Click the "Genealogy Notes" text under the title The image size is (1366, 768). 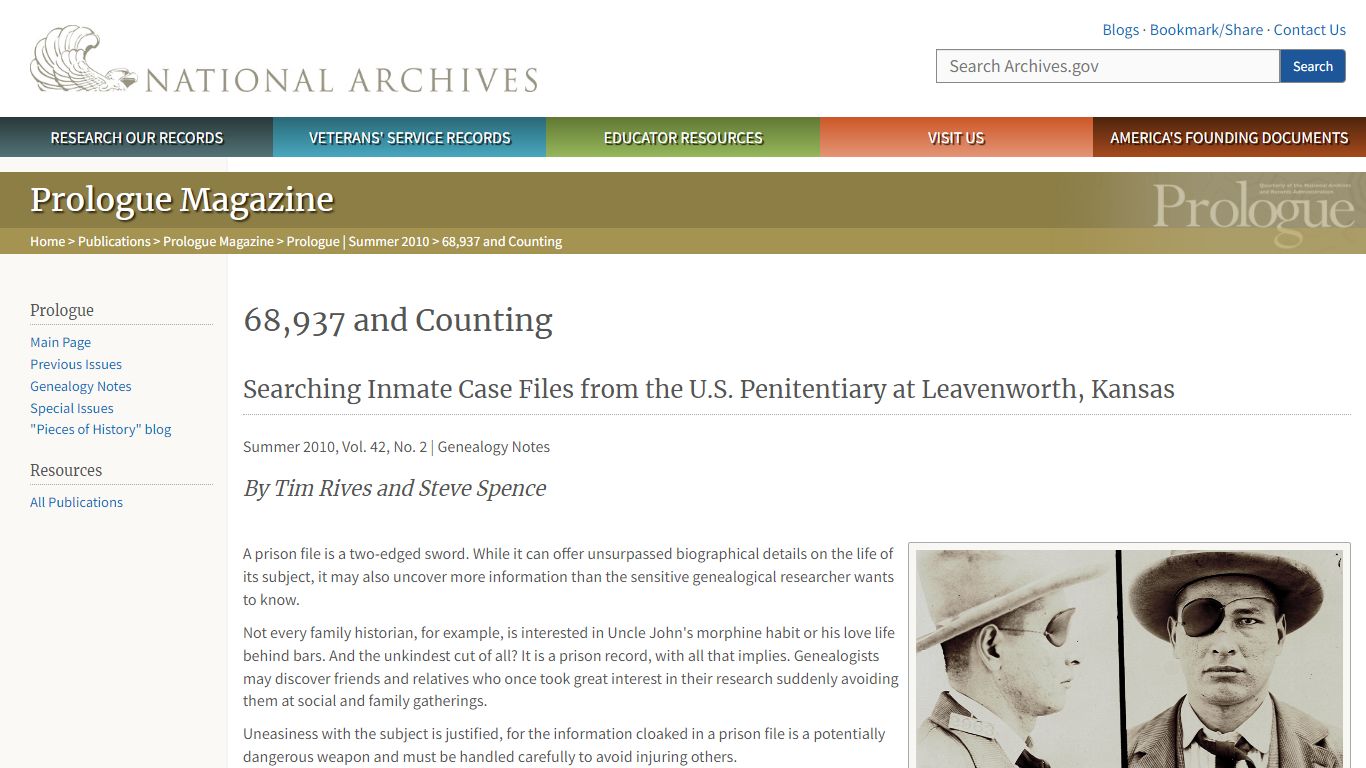[494, 447]
